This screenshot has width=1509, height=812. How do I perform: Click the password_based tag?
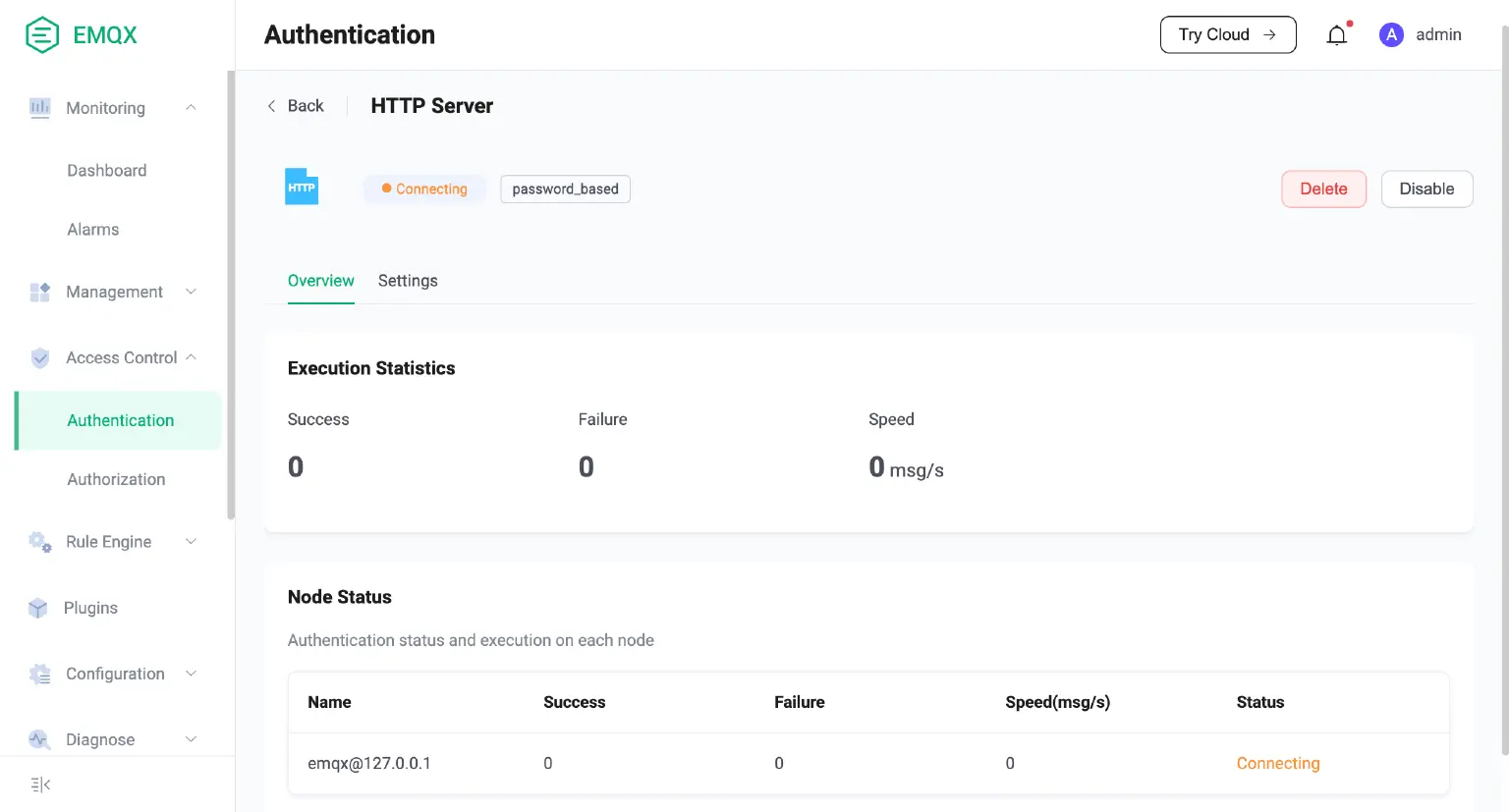click(565, 189)
